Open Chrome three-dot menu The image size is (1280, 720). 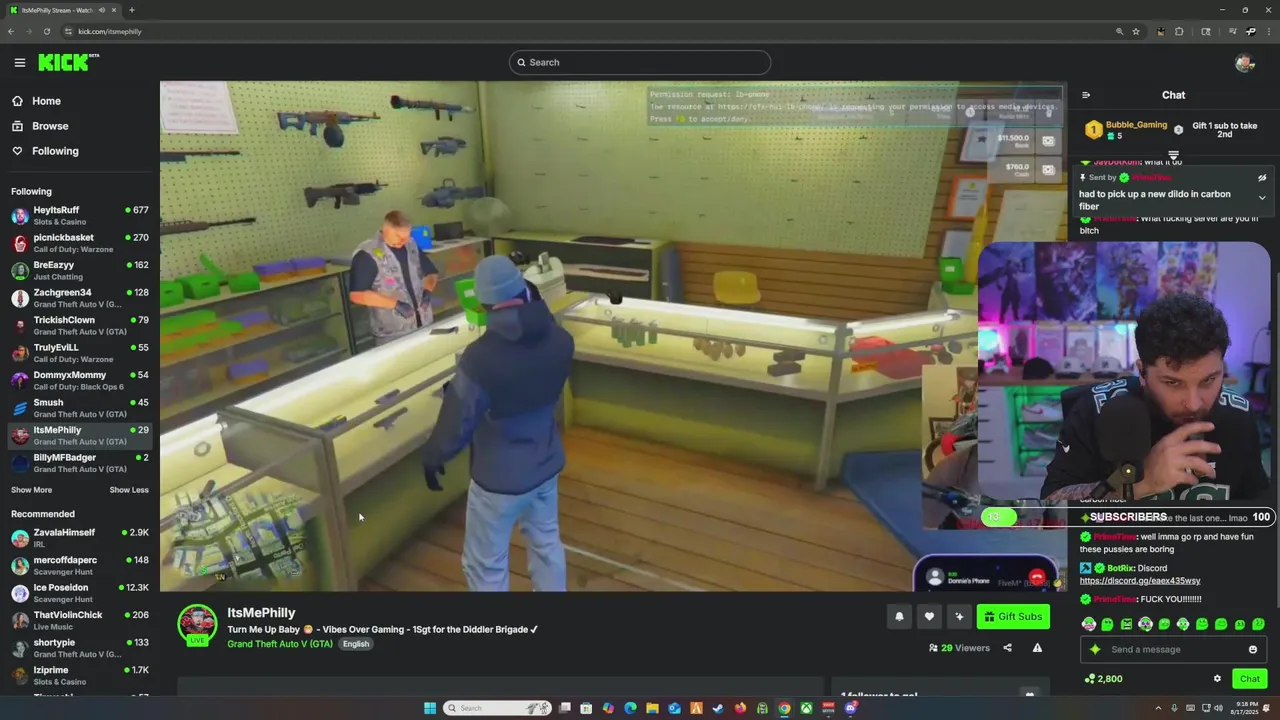[1270, 31]
